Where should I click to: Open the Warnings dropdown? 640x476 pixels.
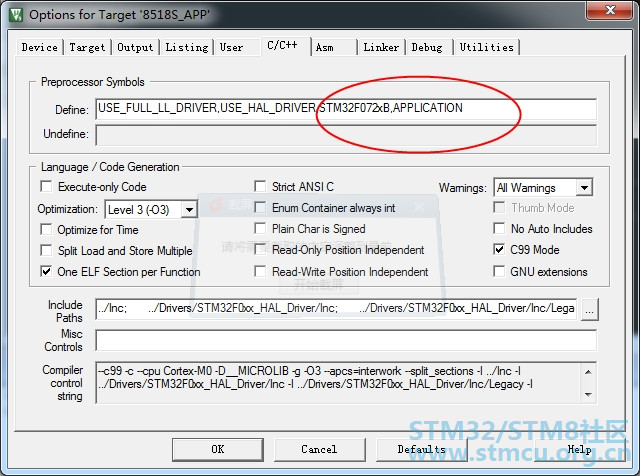click(x=584, y=187)
